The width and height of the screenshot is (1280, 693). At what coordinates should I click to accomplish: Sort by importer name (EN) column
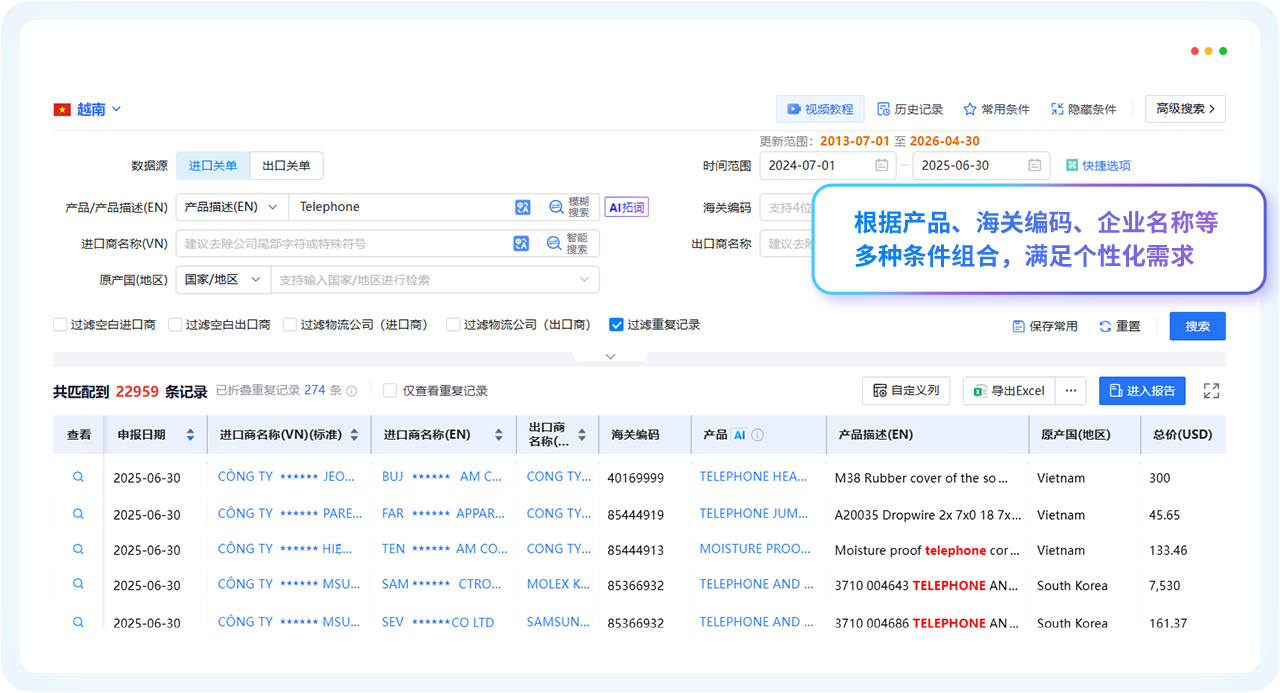pyautogui.click(x=498, y=435)
